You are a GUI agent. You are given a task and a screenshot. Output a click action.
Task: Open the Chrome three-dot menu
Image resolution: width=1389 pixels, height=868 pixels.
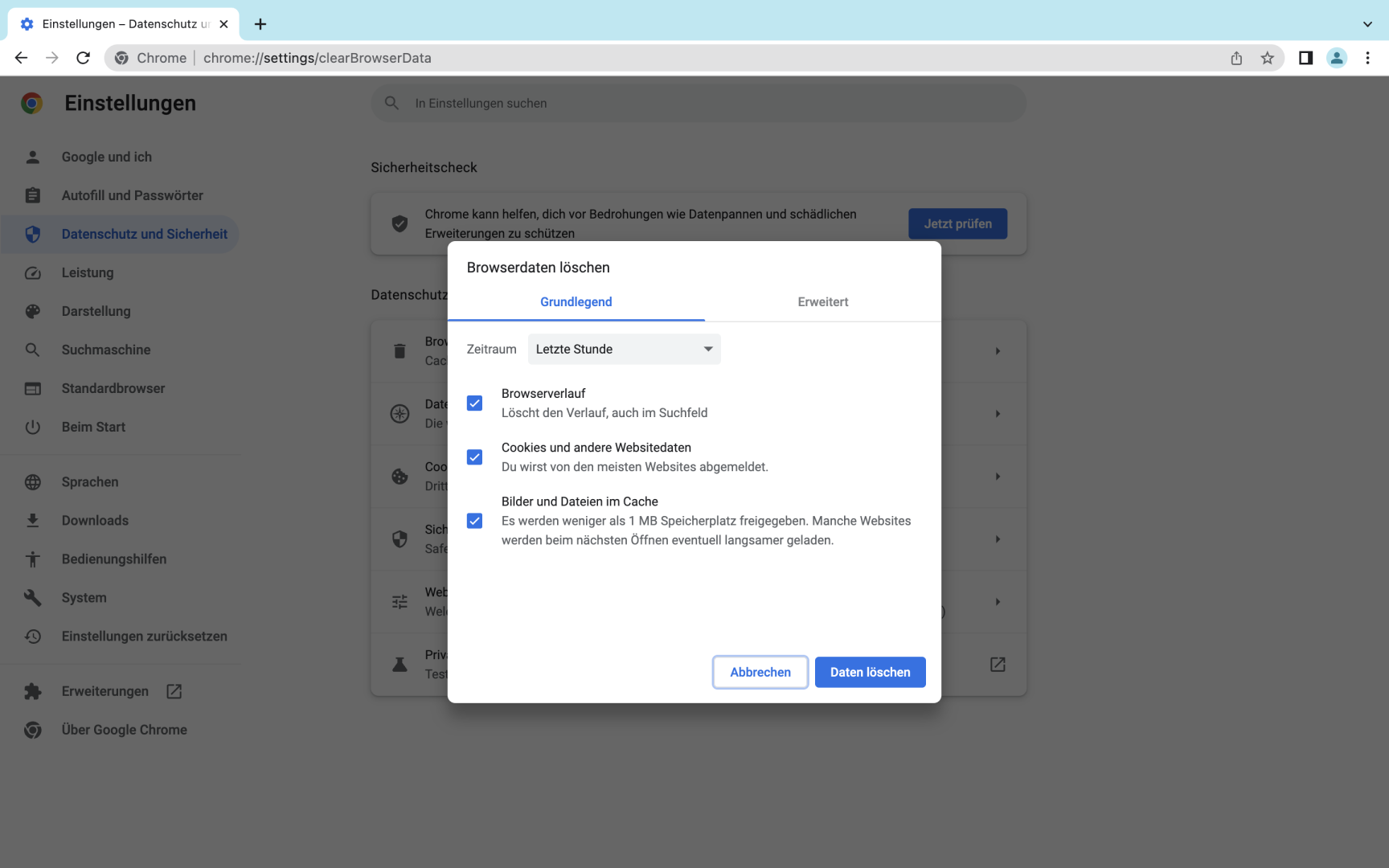(x=1368, y=58)
